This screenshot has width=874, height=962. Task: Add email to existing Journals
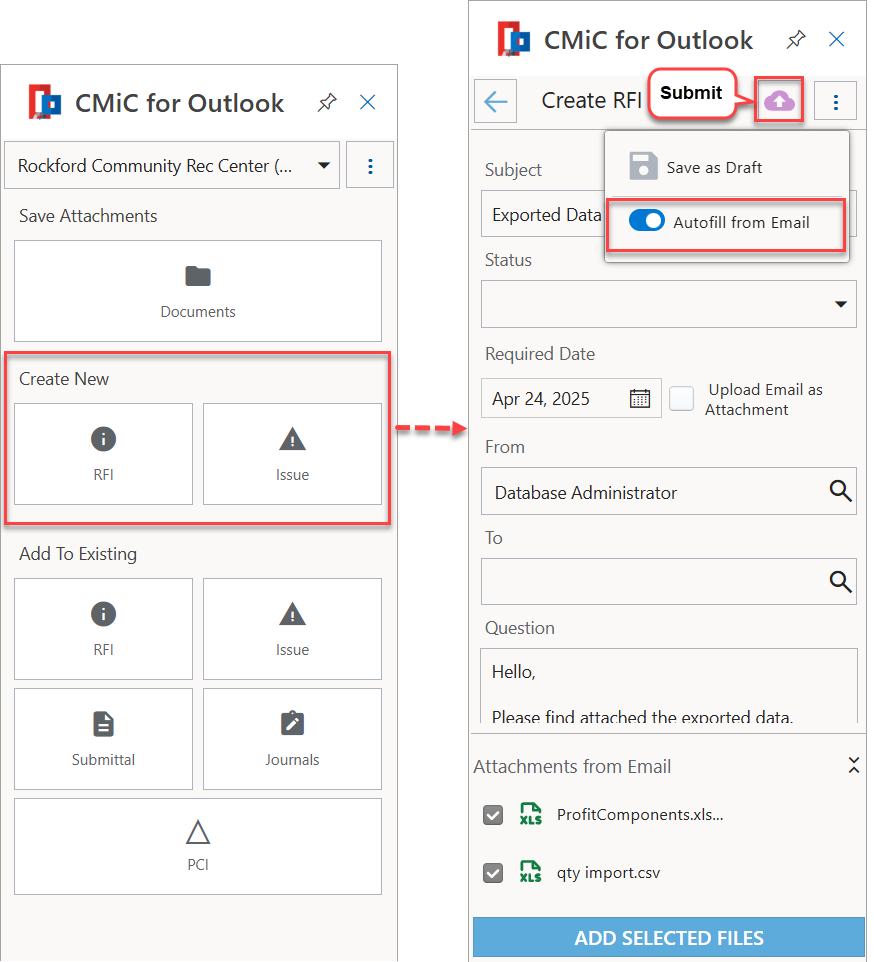[x=293, y=739]
